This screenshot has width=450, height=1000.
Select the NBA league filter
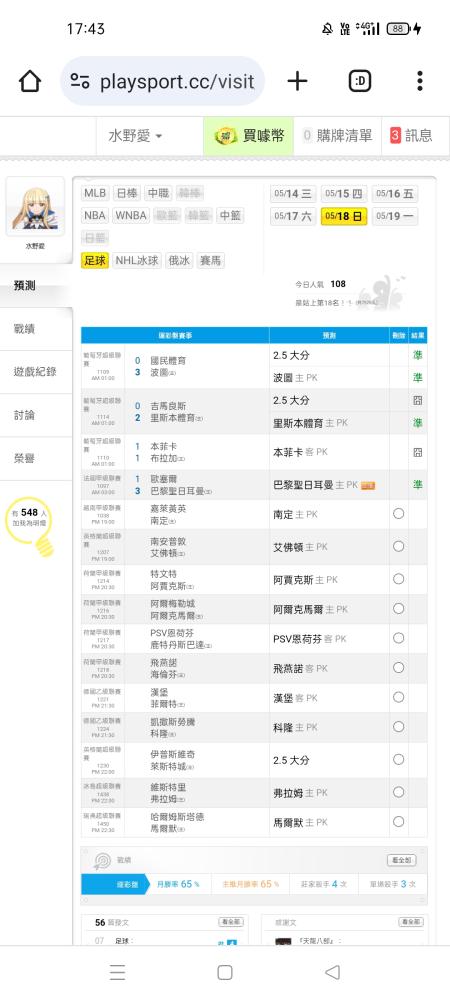coord(95,216)
